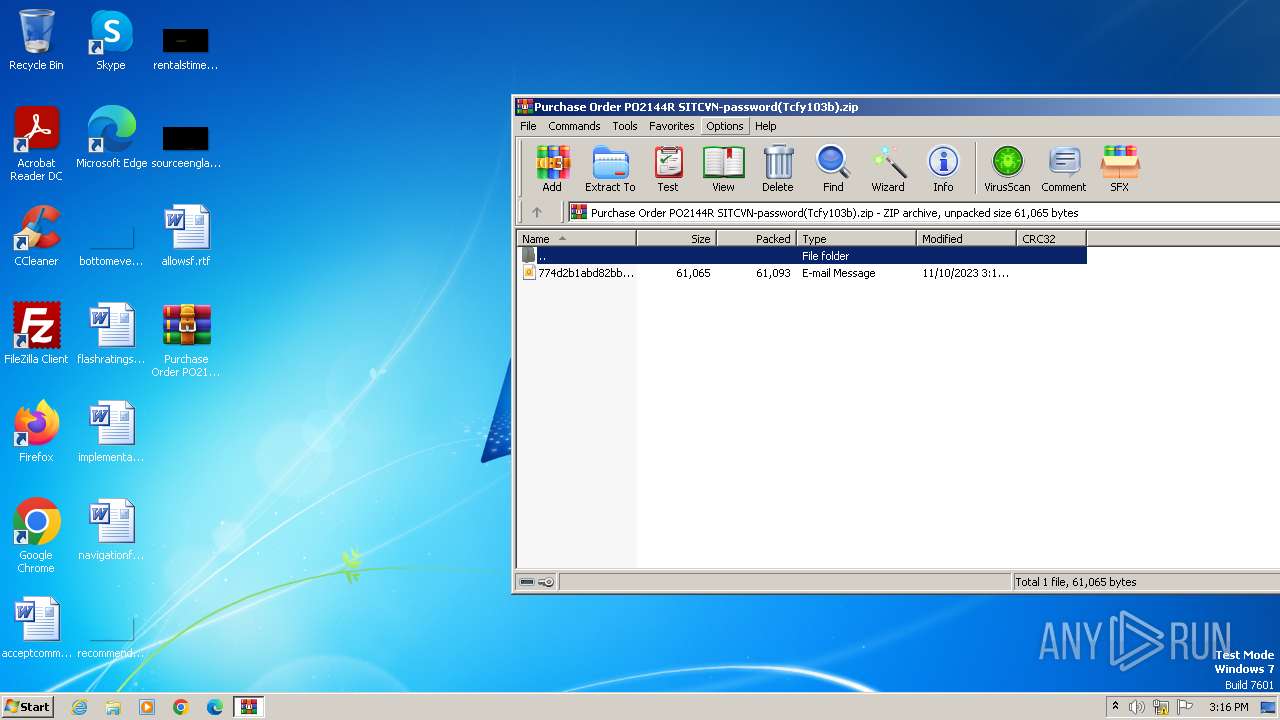Screen dimensions: 1280x720
Task: Open the bottomeve desktop file
Action: coord(111,244)
